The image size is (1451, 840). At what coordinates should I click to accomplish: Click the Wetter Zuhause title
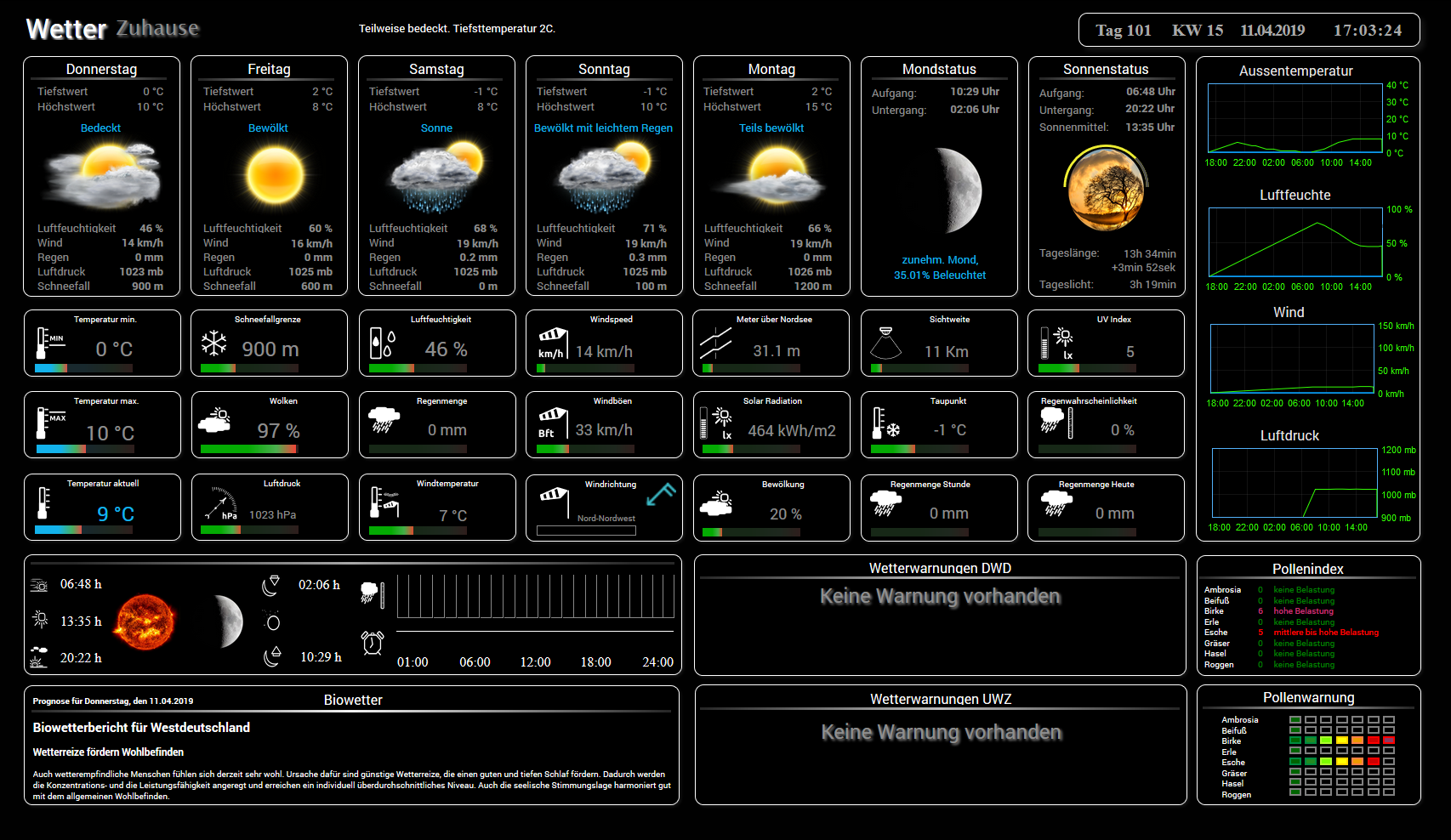point(112,29)
